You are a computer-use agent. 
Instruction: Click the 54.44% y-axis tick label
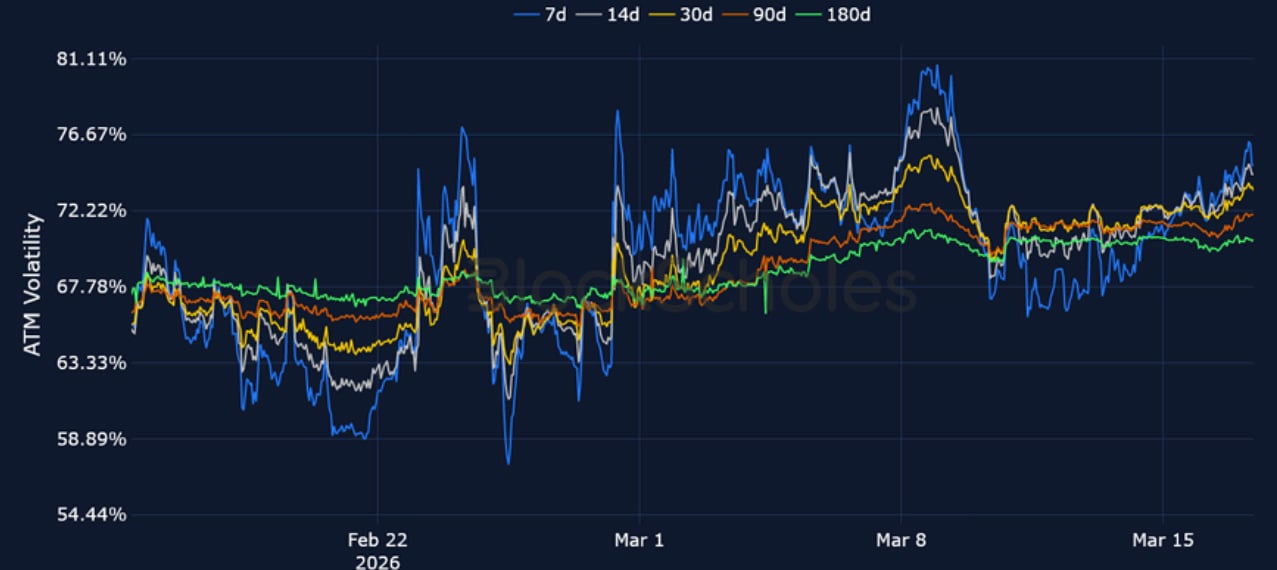point(93,515)
